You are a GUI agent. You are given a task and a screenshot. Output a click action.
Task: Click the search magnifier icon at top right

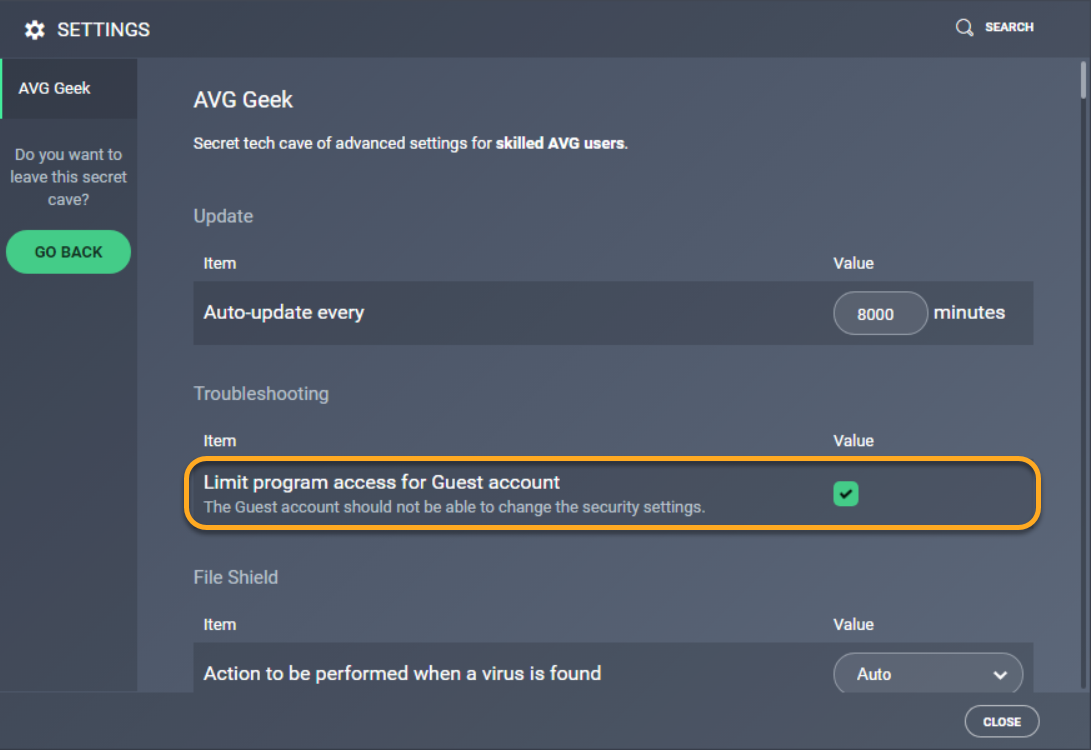(x=963, y=27)
